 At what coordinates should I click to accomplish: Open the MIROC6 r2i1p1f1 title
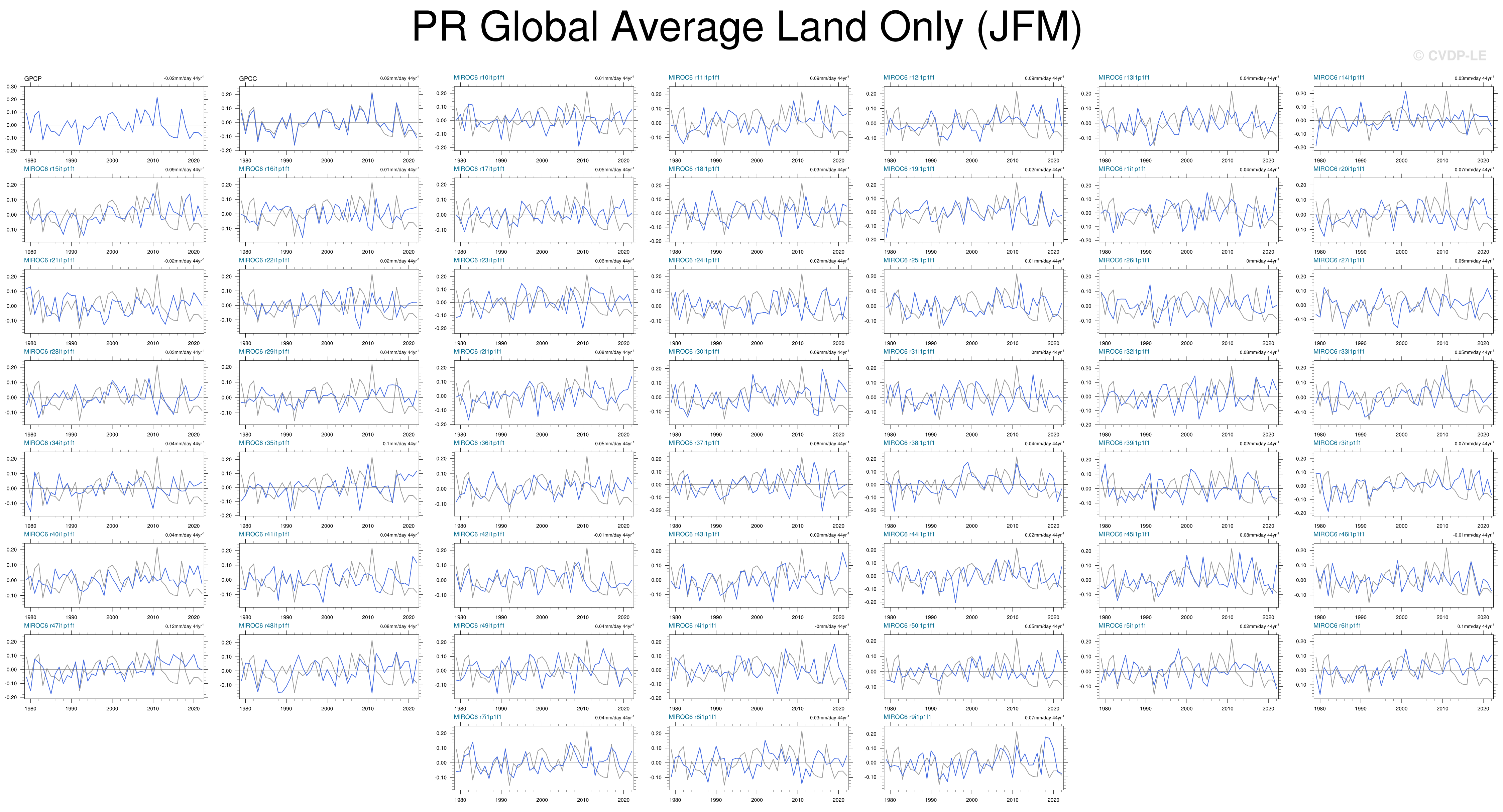click(477, 352)
